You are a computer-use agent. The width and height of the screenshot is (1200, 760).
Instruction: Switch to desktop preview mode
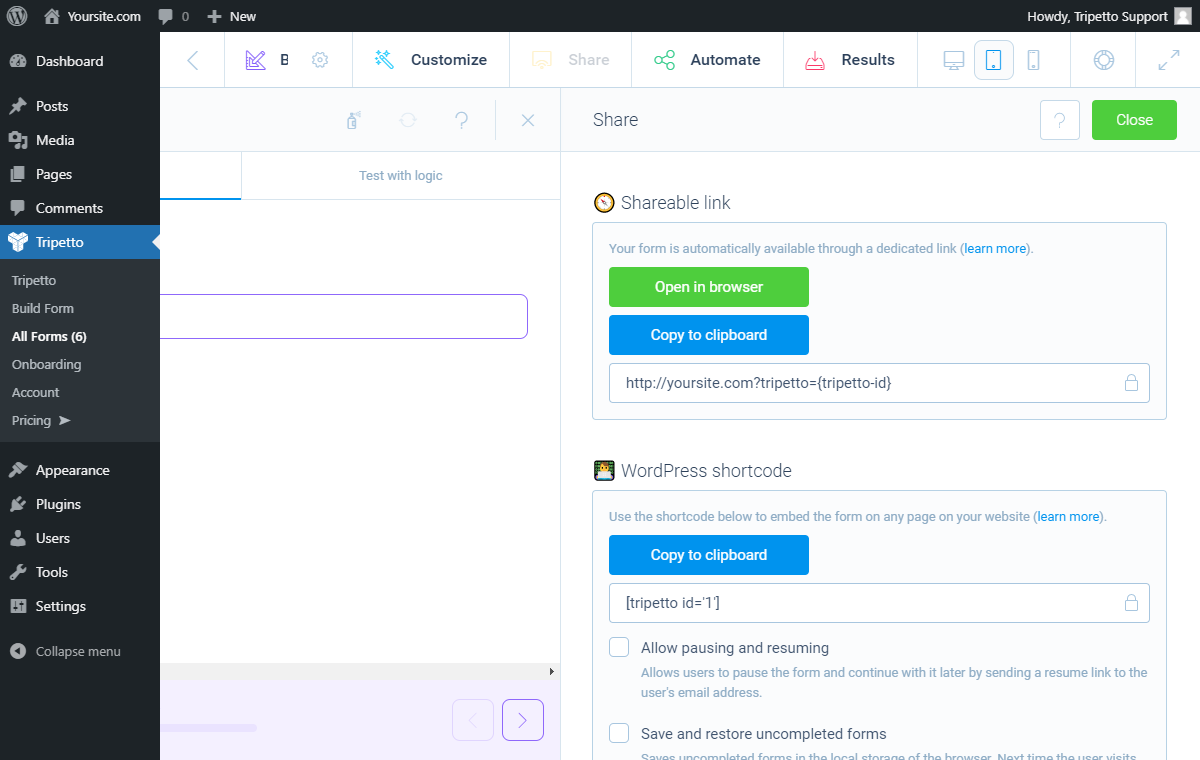[954, 60]
